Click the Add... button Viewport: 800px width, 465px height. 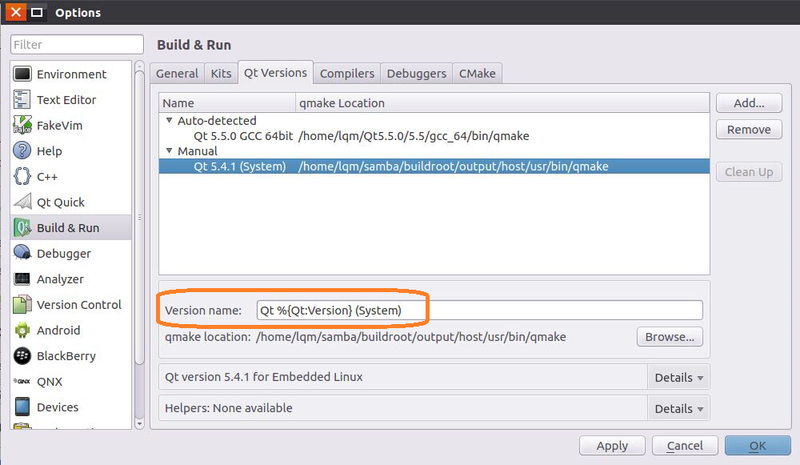[x=748, y=103]
